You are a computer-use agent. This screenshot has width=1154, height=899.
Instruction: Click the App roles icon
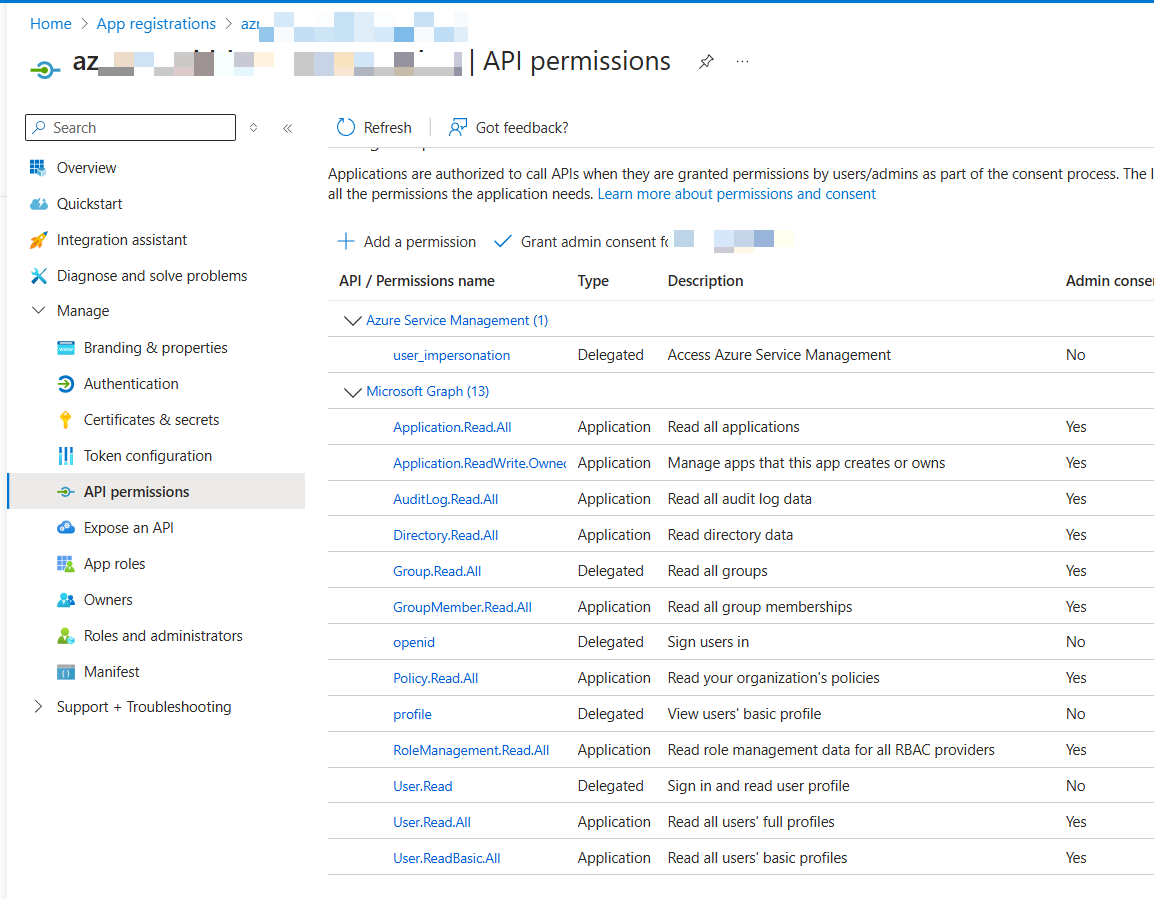click(66, 564)
